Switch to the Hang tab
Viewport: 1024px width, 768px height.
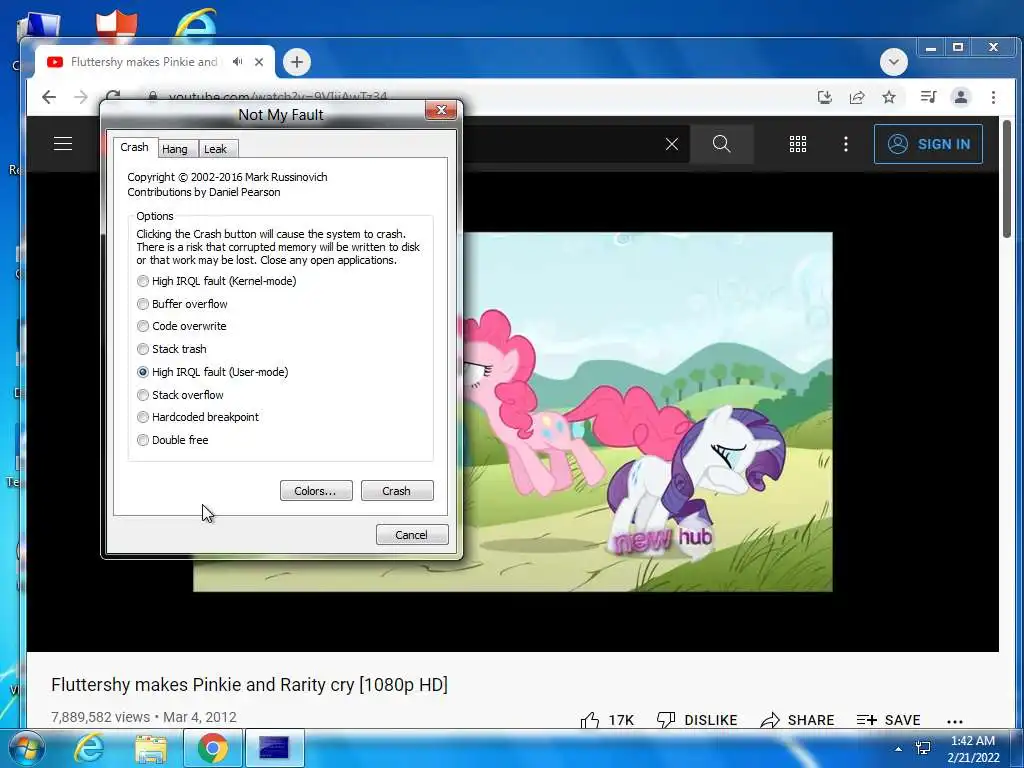[x=175, y=149]
